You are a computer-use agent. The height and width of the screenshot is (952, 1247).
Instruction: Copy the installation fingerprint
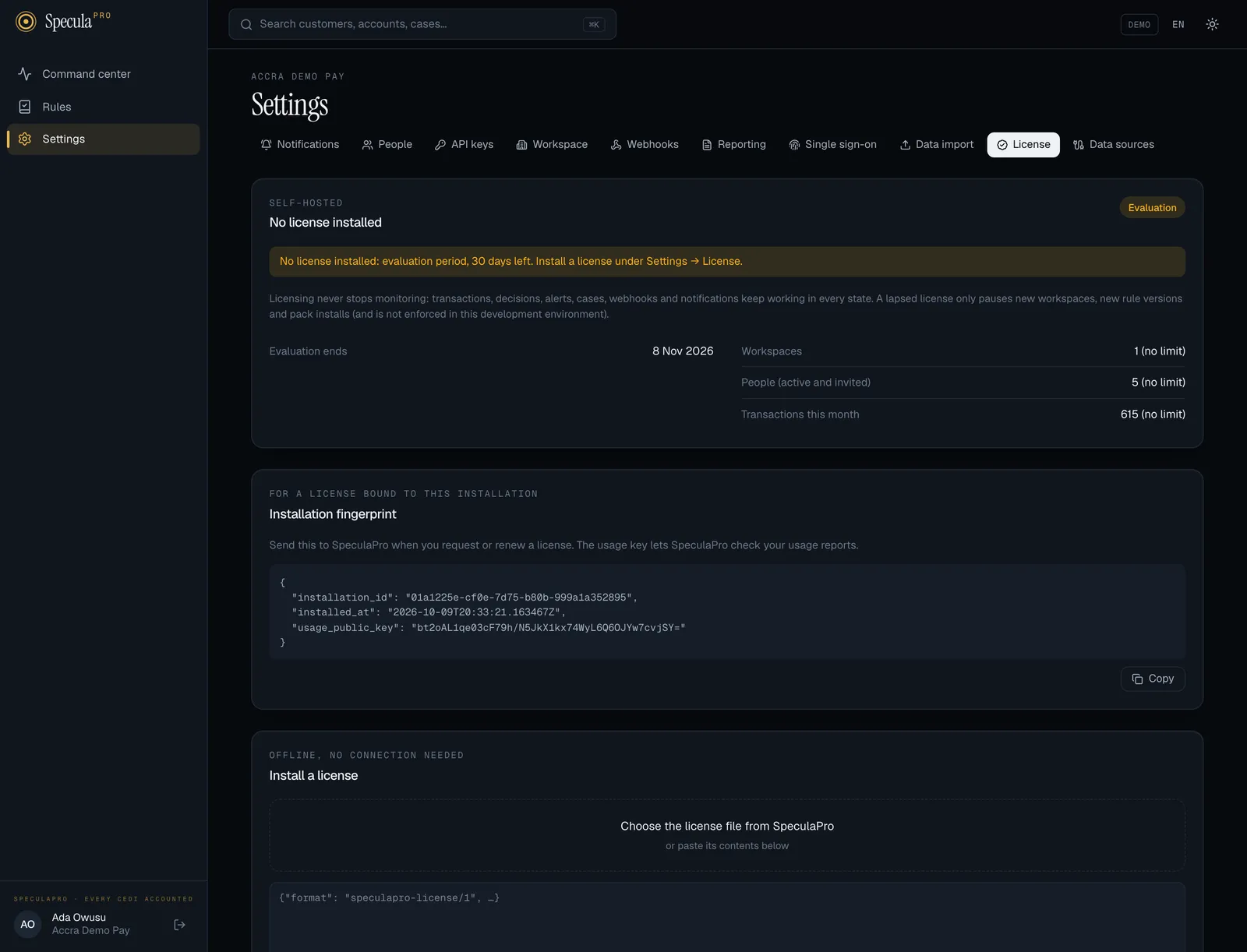click(x=1153, y=679)
